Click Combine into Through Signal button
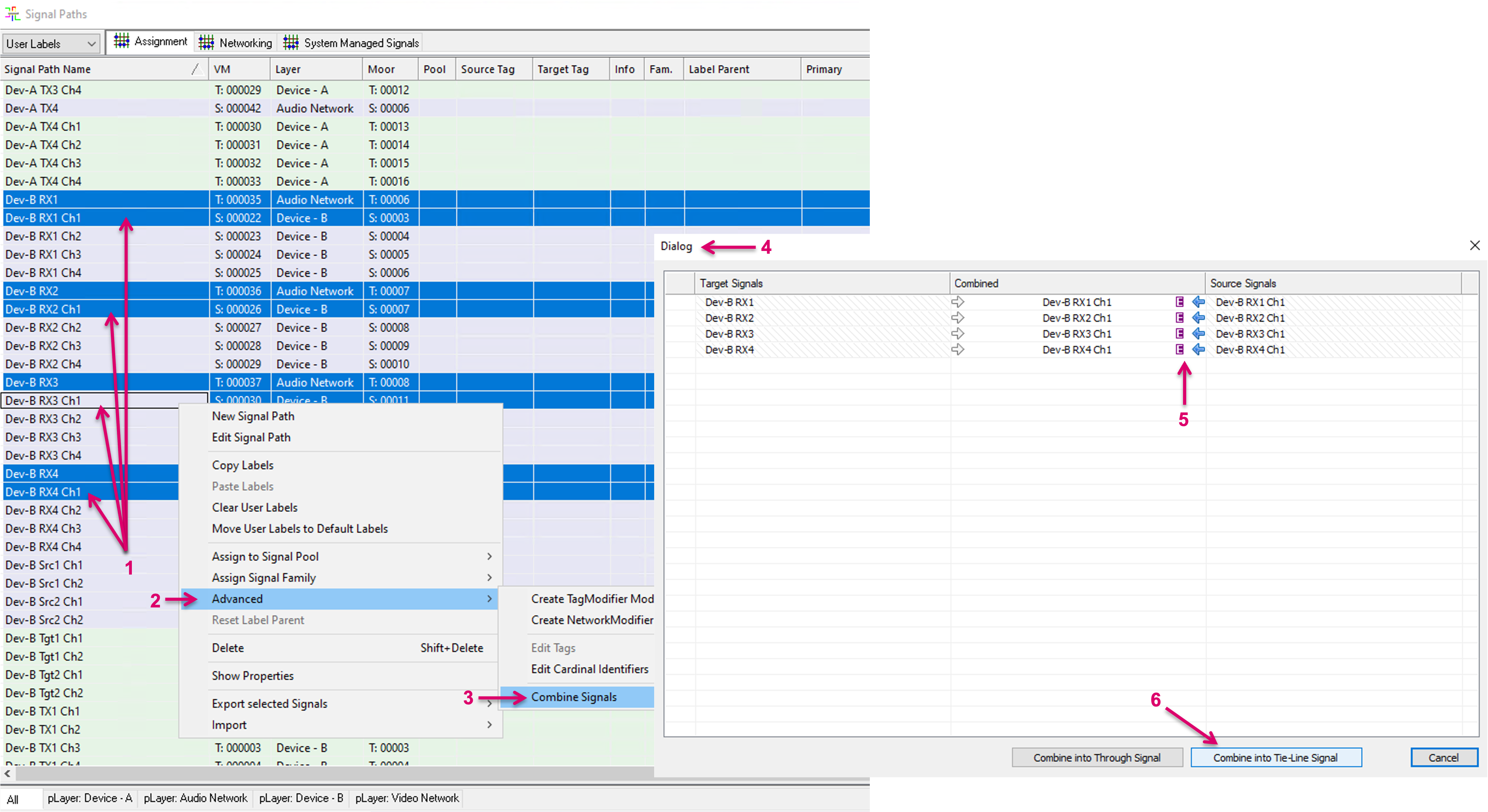 pyautogui.click(x=1097, y=758)
